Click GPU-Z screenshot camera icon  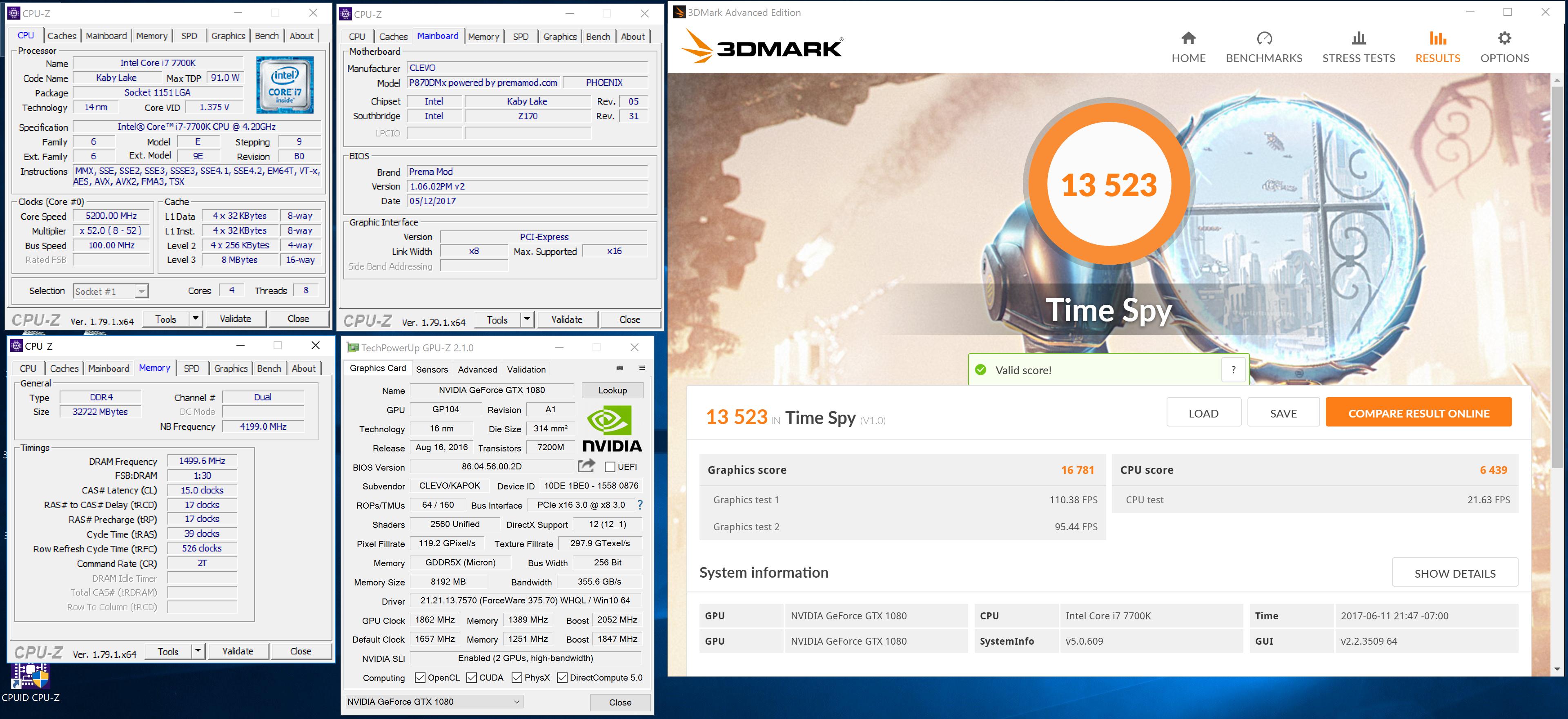620,368
